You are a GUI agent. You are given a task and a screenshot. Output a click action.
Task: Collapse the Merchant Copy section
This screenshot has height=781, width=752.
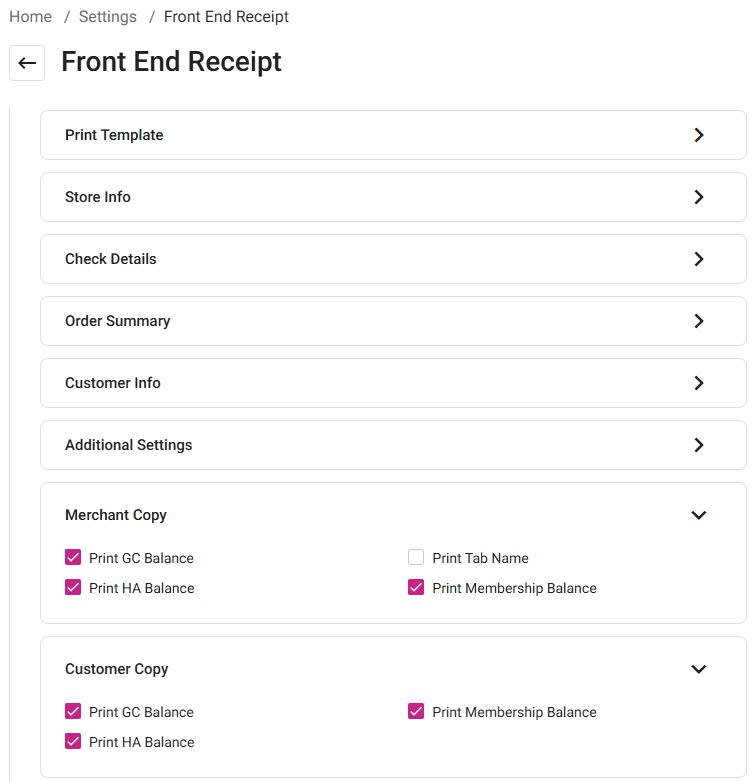tap(698, 515)
